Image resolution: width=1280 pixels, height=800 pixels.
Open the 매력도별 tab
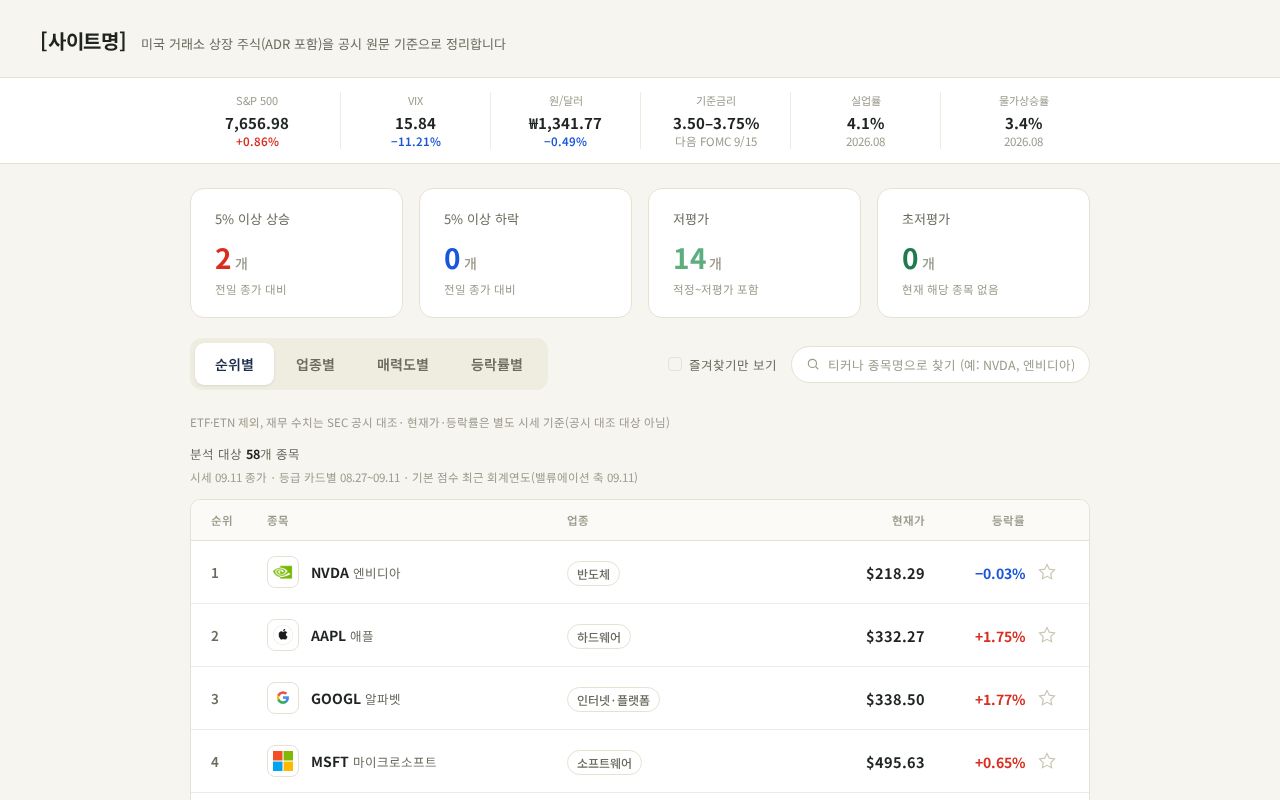403,364
